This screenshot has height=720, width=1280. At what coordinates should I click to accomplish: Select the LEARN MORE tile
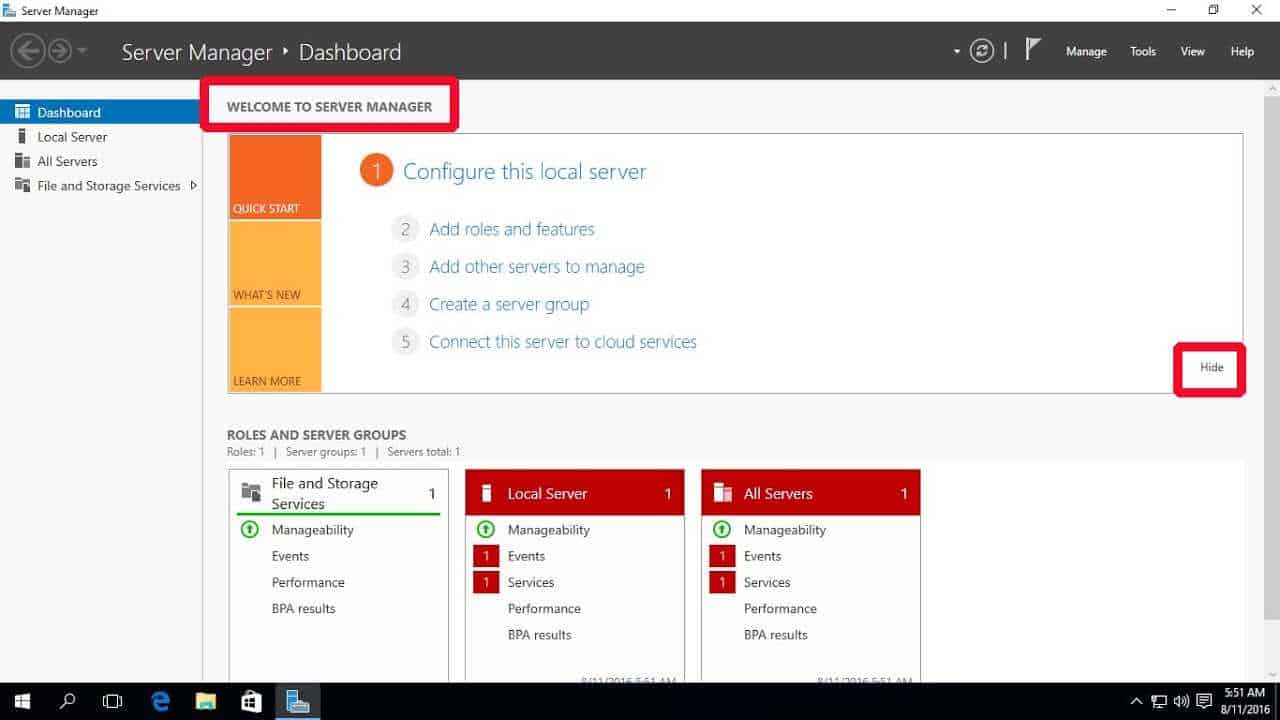click(x=275, y=349)
